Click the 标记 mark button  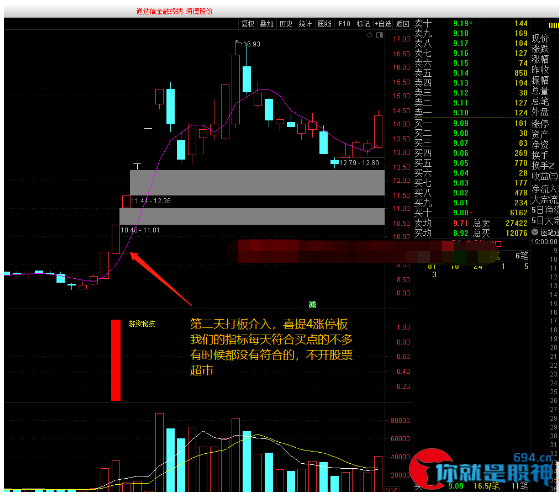click(x=363, y=24)
